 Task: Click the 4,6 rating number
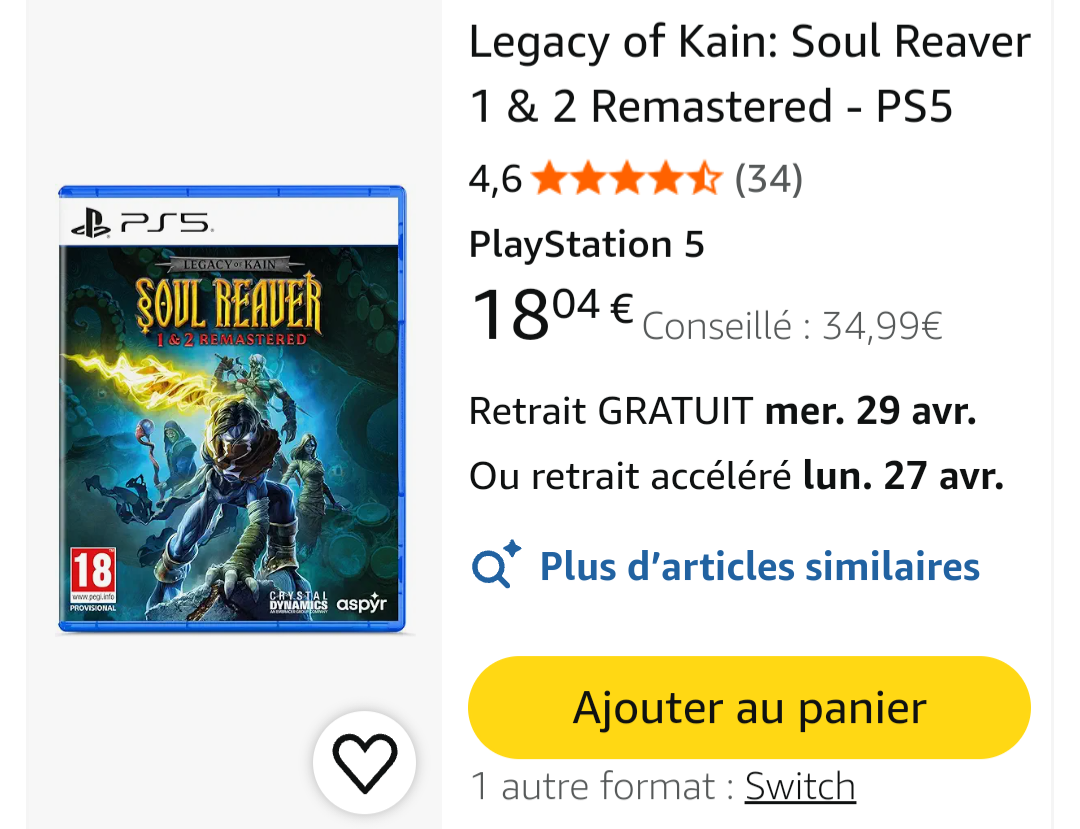(495, 179)
